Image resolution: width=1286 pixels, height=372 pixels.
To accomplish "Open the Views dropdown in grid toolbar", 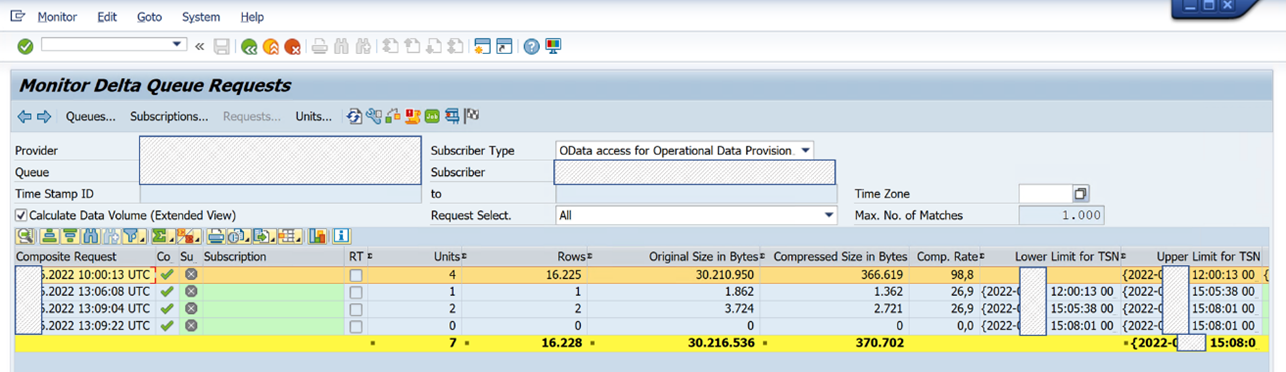I will click(240, 236).
